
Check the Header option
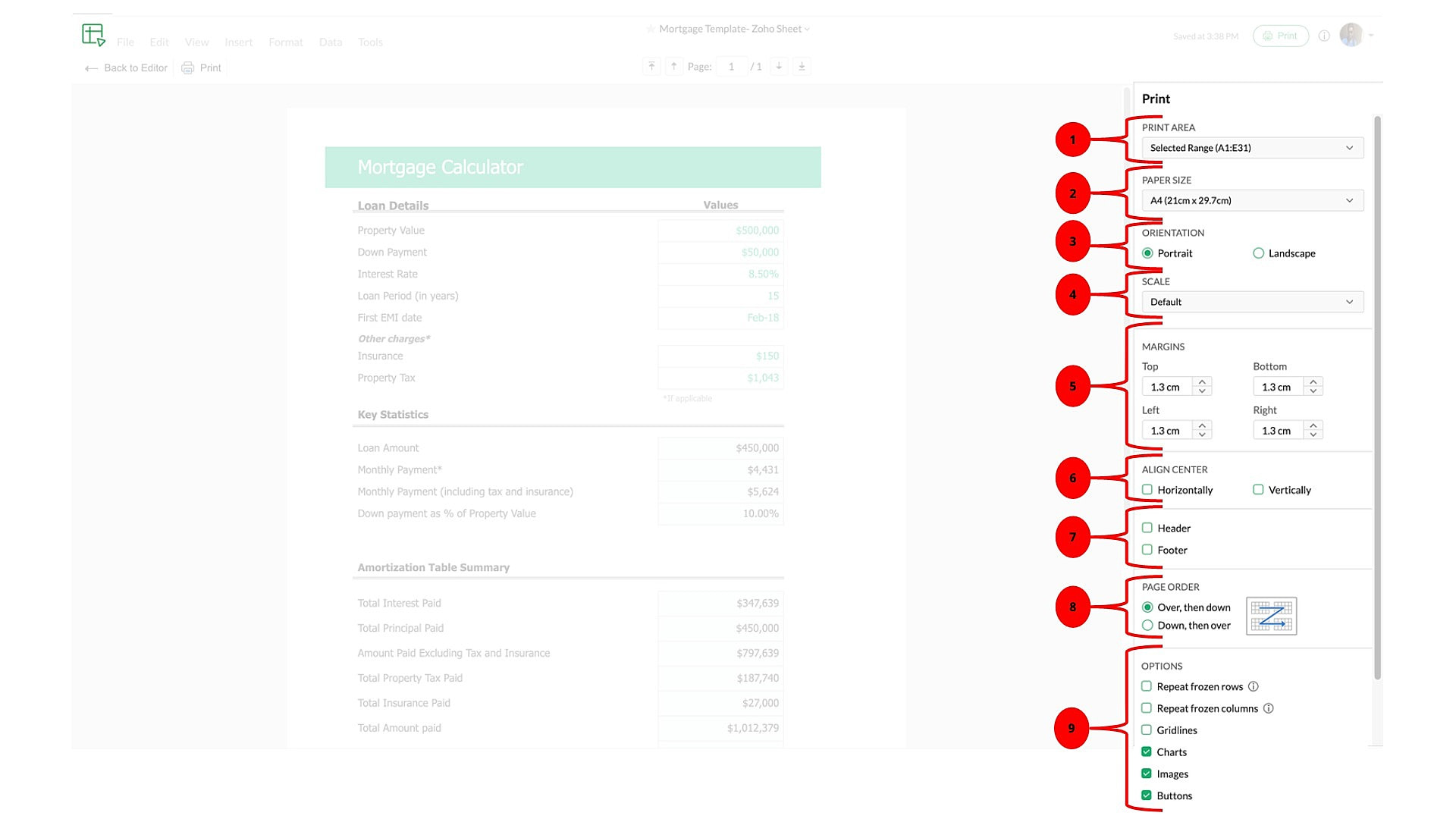point(1147,528)
